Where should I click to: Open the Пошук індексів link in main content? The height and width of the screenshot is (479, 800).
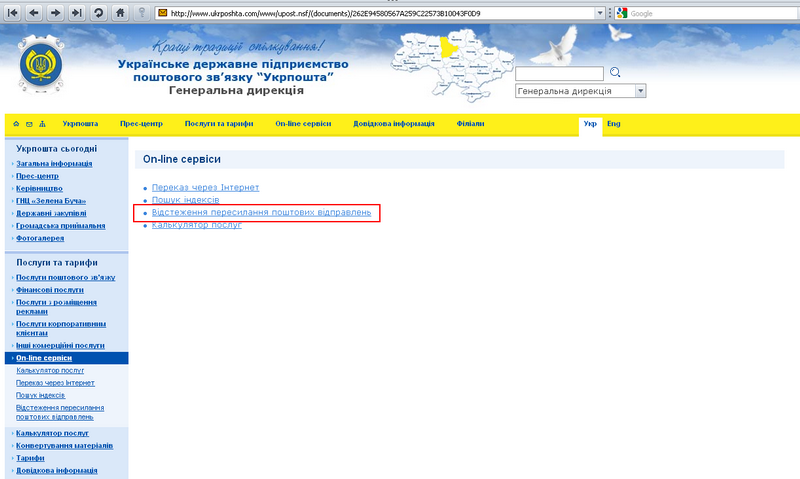pyautogui.click(x=186, y=200)
